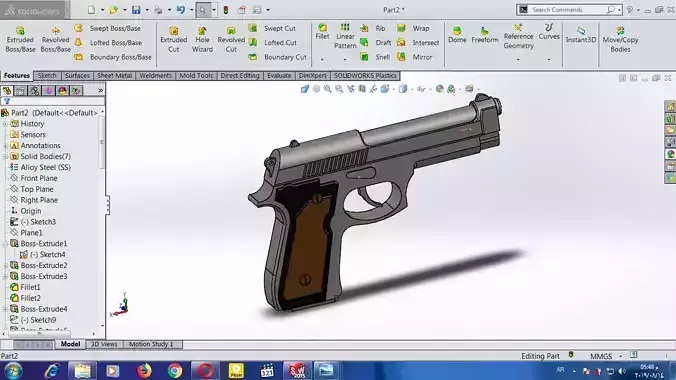Open the New document dropdown arrow
The height and width of the screenshot is (380, 676).
click(102, 9)
